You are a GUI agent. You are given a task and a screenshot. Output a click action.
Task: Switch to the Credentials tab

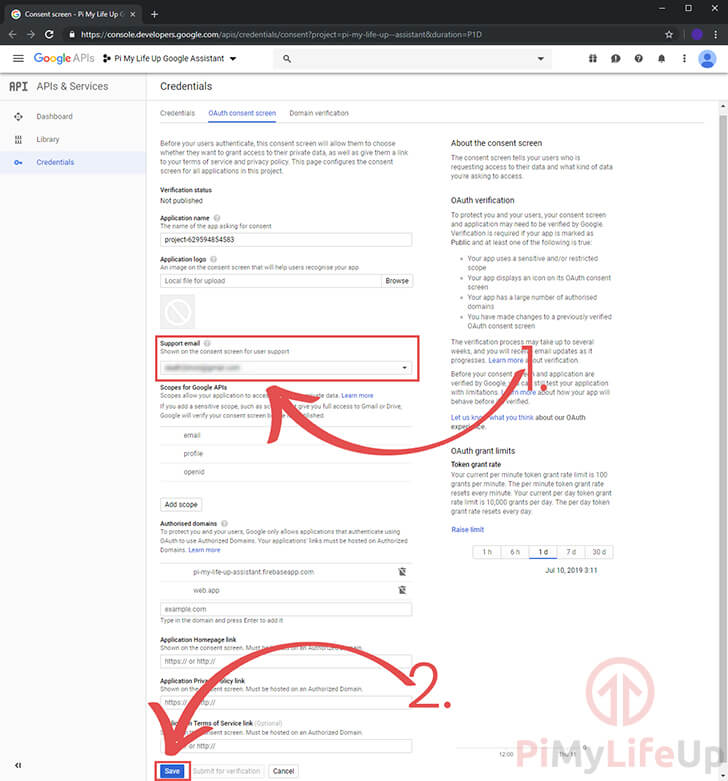click(x=177, y=113)
